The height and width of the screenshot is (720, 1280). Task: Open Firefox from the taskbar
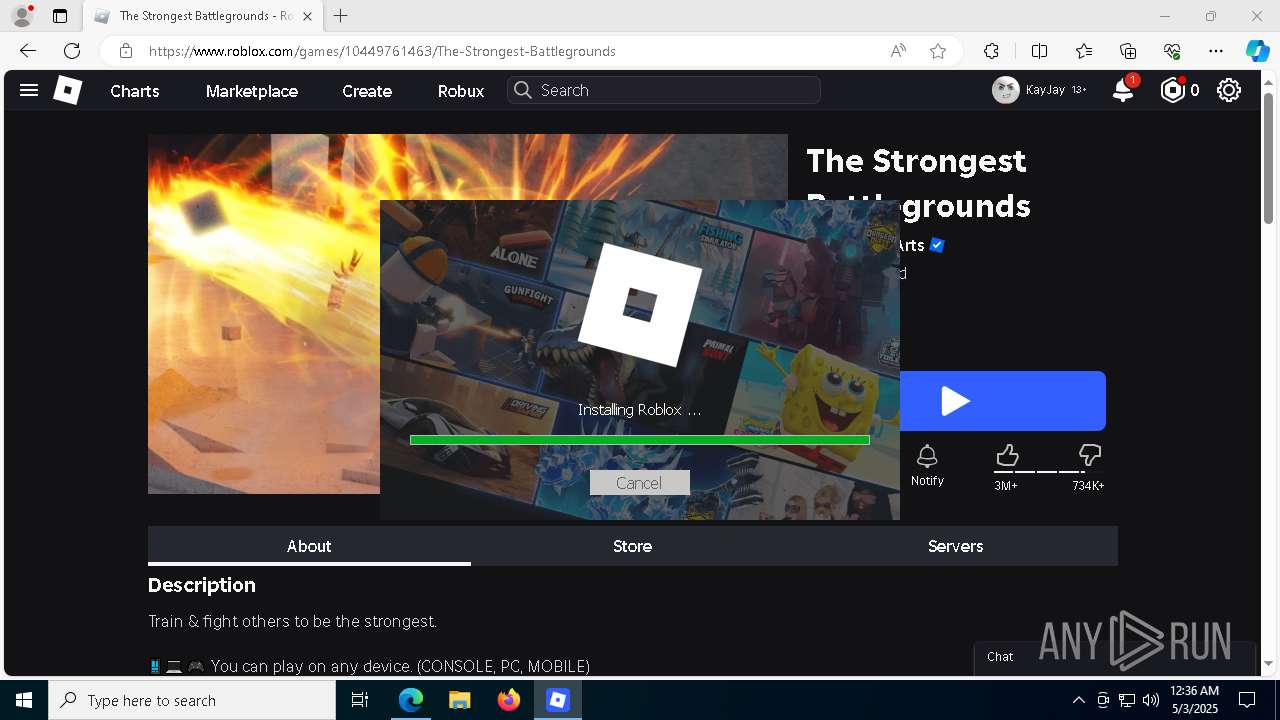coord(509,700)
